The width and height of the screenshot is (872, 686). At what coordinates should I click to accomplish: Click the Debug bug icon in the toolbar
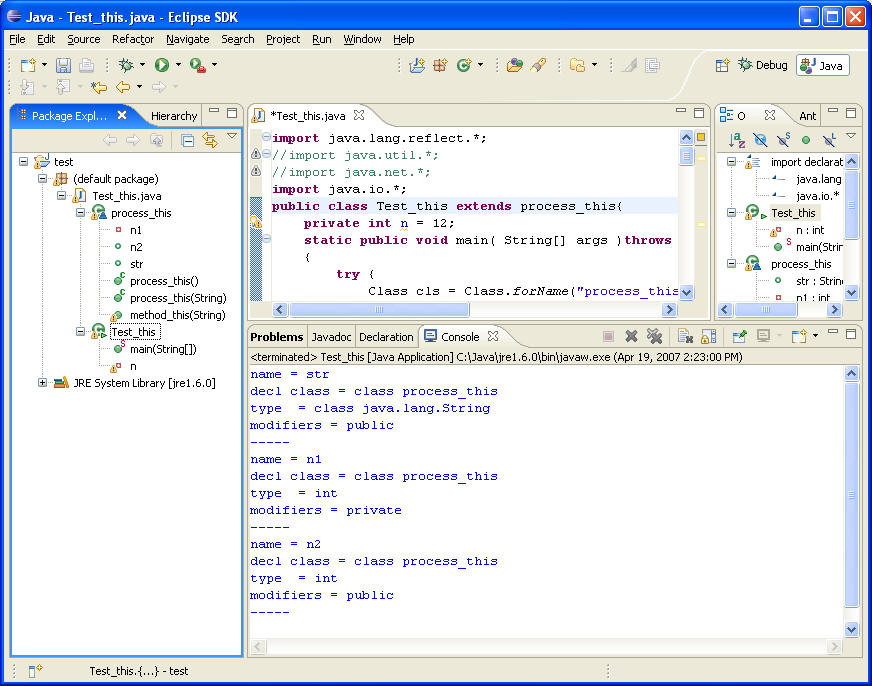pyautogui.click(x=126, y=65)
